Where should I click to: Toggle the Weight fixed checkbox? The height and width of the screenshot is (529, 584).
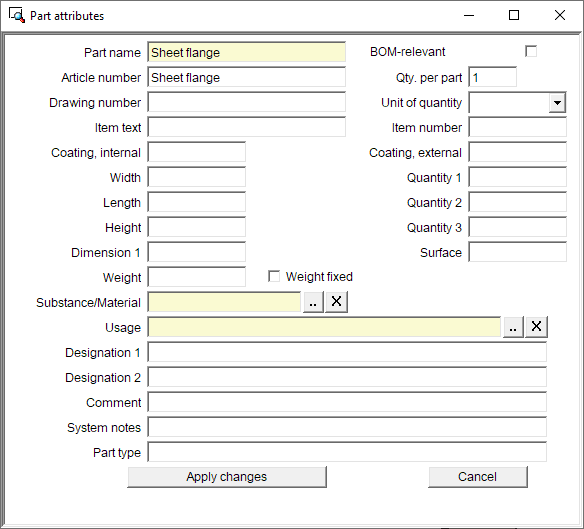click(274, 276)
